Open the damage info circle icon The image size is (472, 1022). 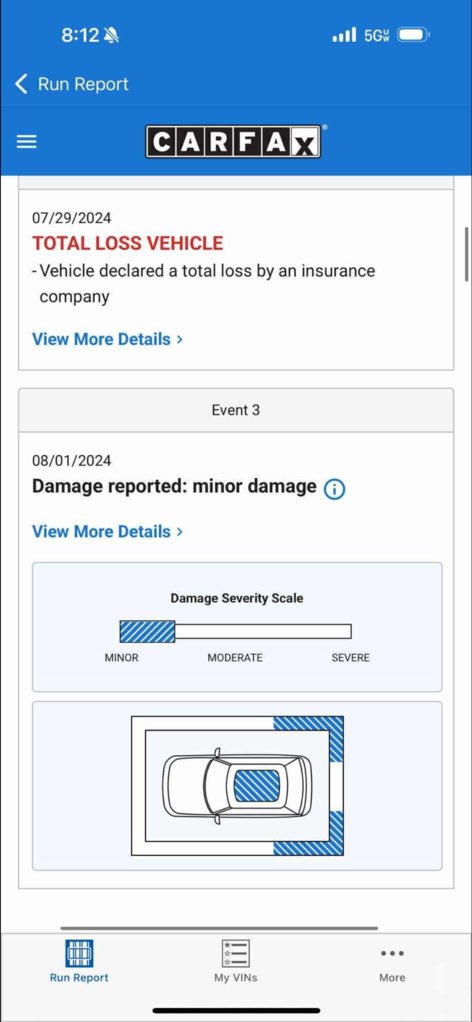click(x=334, y=489)
